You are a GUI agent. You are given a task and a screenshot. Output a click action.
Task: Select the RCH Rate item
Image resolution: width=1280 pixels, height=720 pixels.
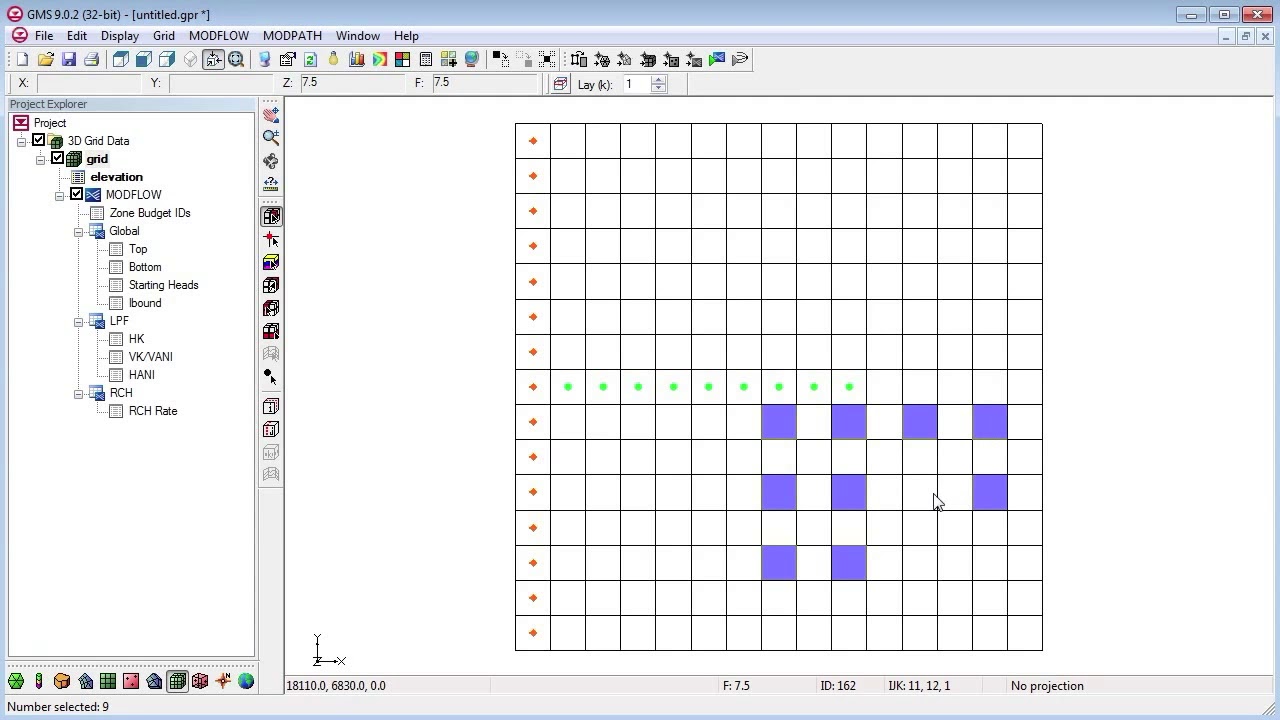(x=153, y=411)
